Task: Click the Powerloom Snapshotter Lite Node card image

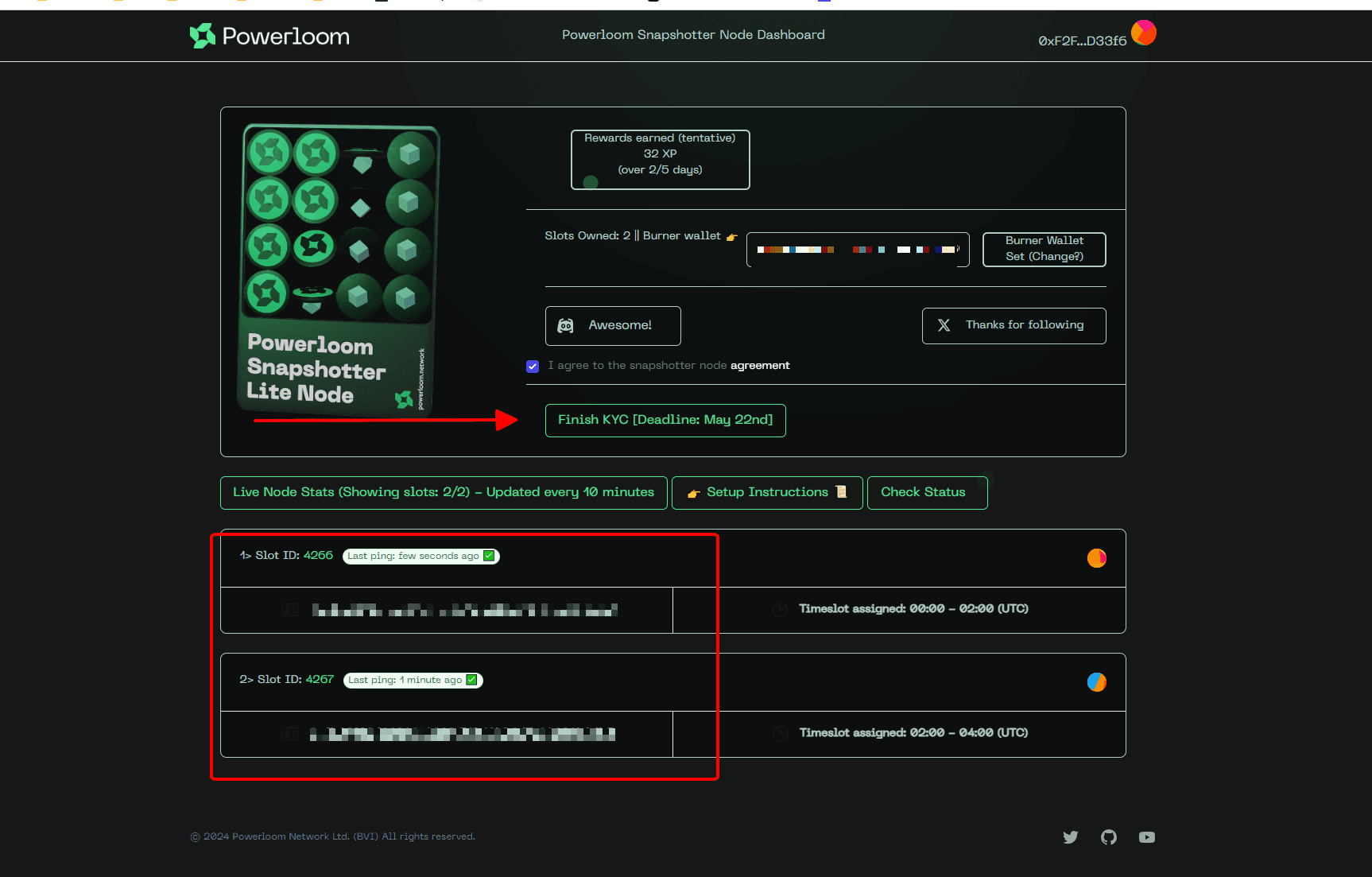Action: (x=339, y=269)
